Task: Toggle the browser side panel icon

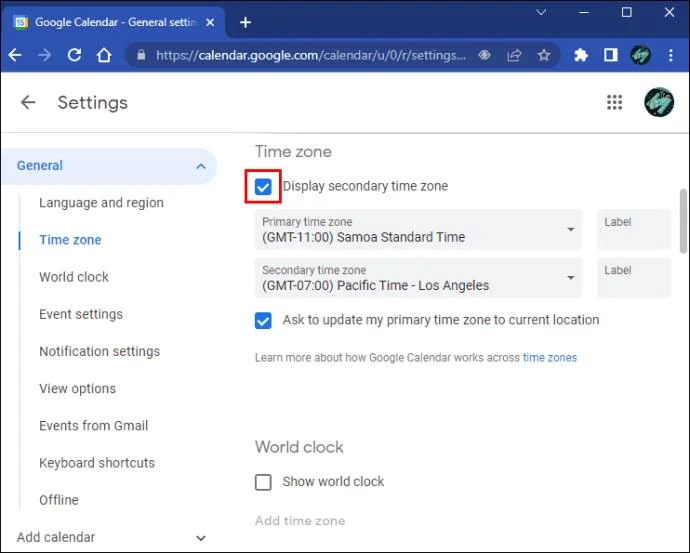Action: tap(610, 55)
